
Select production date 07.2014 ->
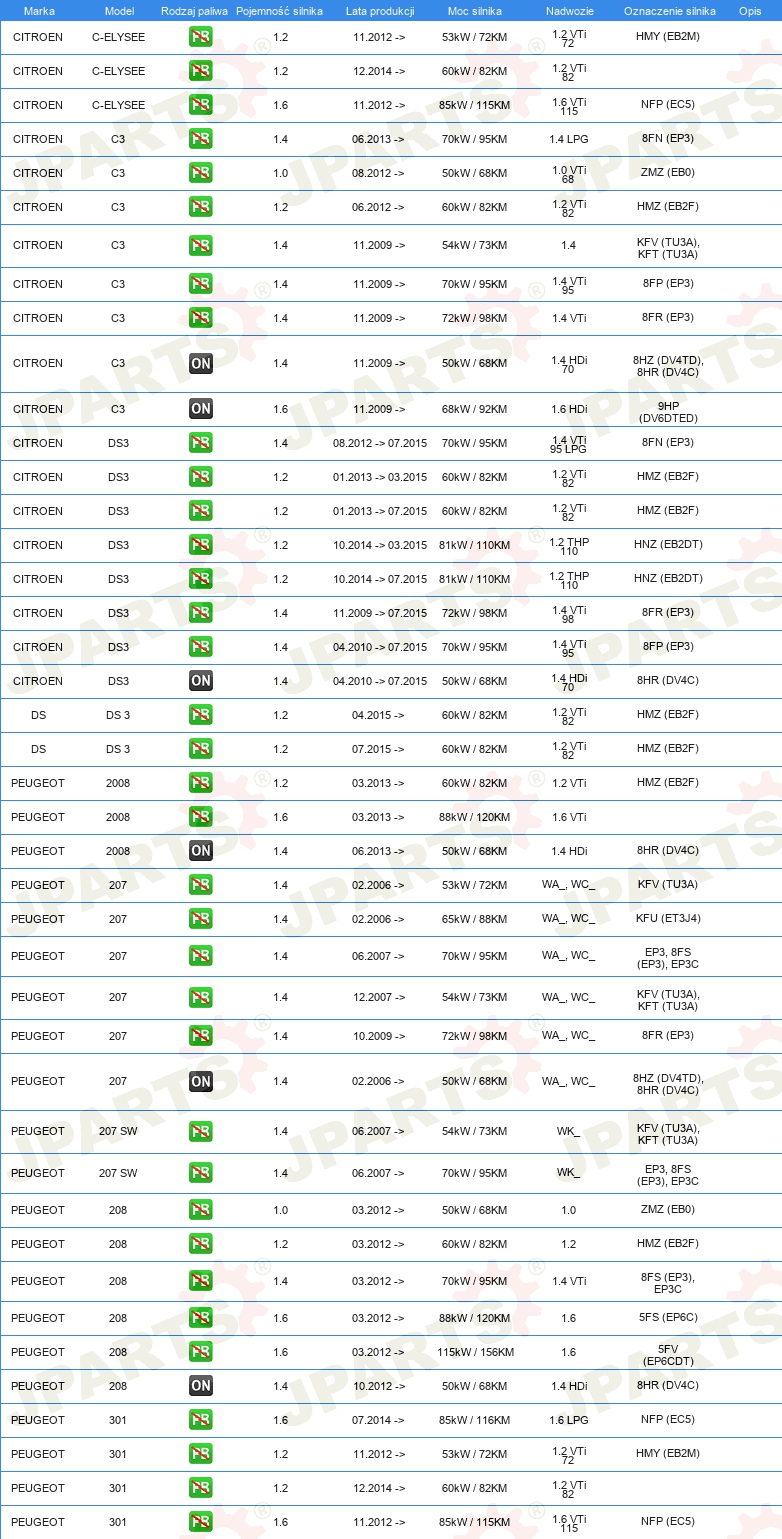pyautogui.click(x=379, y=1420)
